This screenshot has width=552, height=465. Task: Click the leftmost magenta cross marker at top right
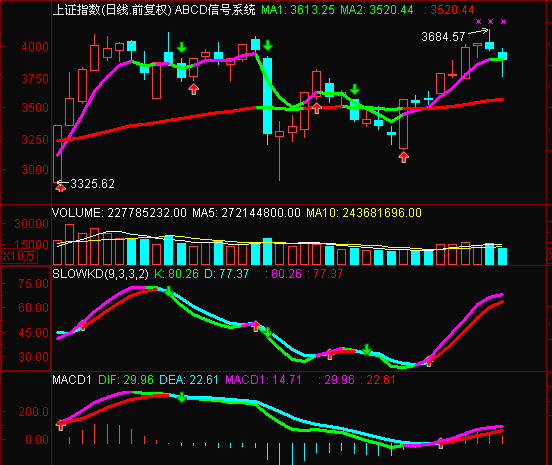[x=478, y=21]
